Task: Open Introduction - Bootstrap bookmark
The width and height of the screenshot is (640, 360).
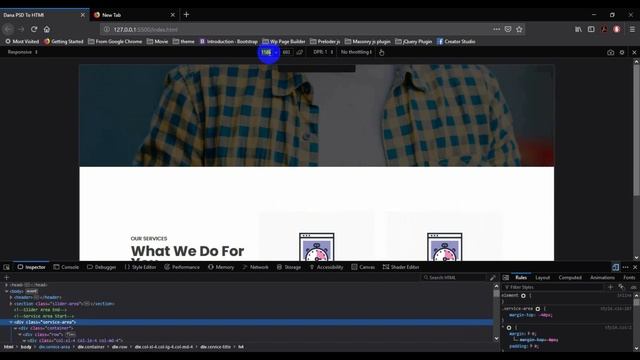Action: (x=229, y=42)
